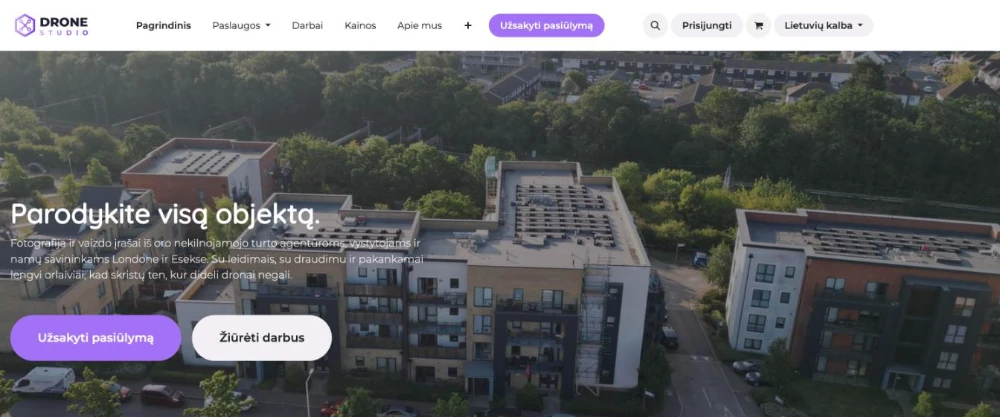Expand the Paslaugos dropdown menu

(241, 26)
